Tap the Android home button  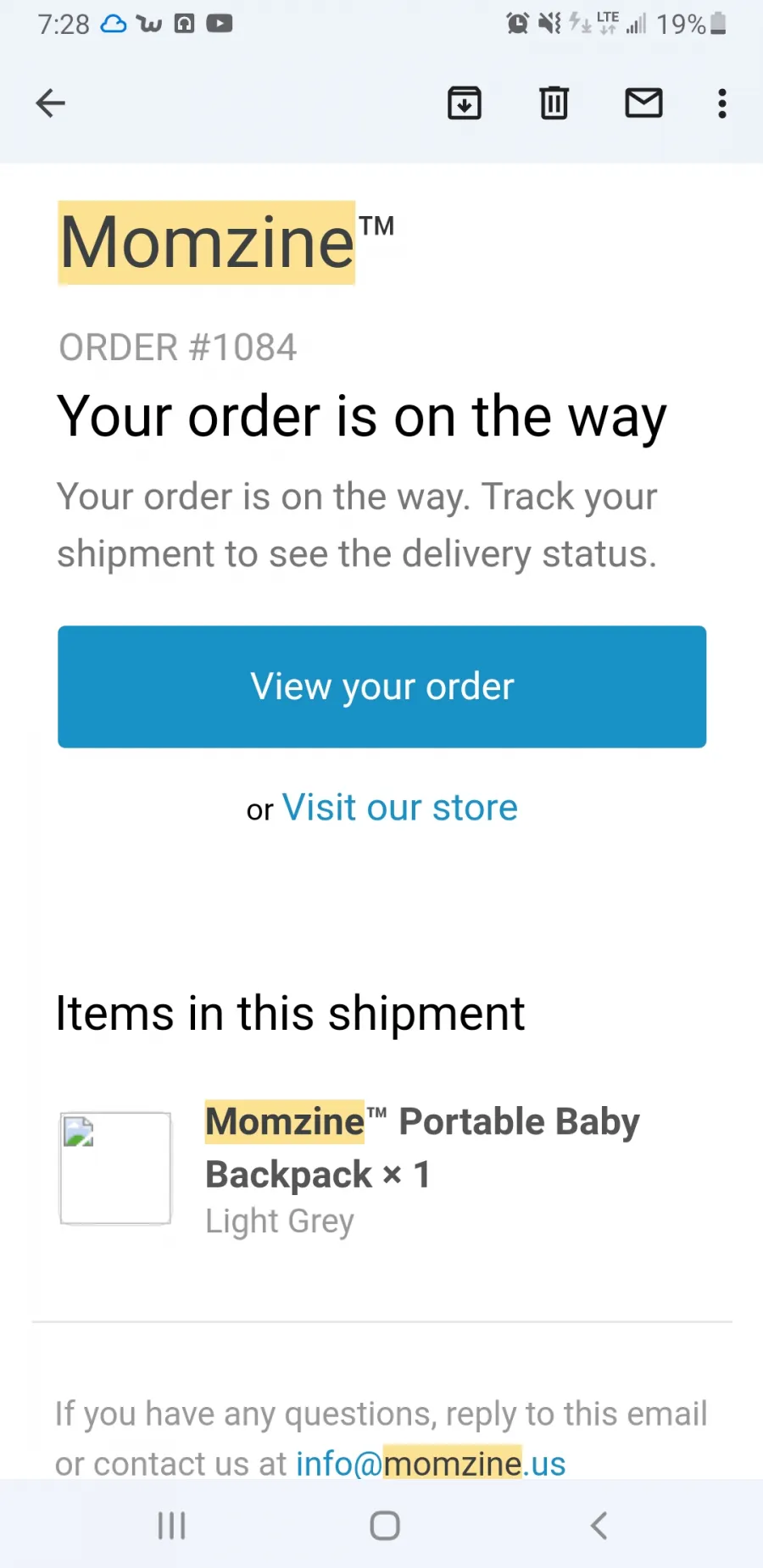coord(385,1526)
